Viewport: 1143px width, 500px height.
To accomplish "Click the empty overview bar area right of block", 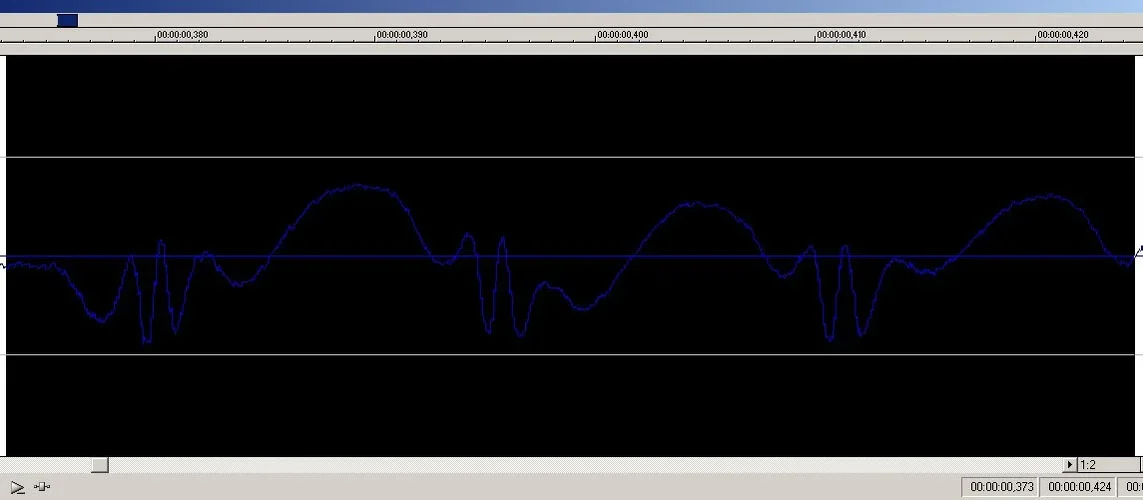I will [x=600, y=20].
